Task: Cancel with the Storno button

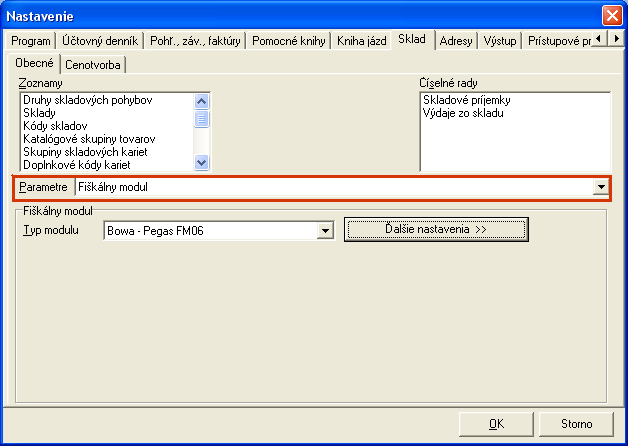Action: [x=575, y=423]
